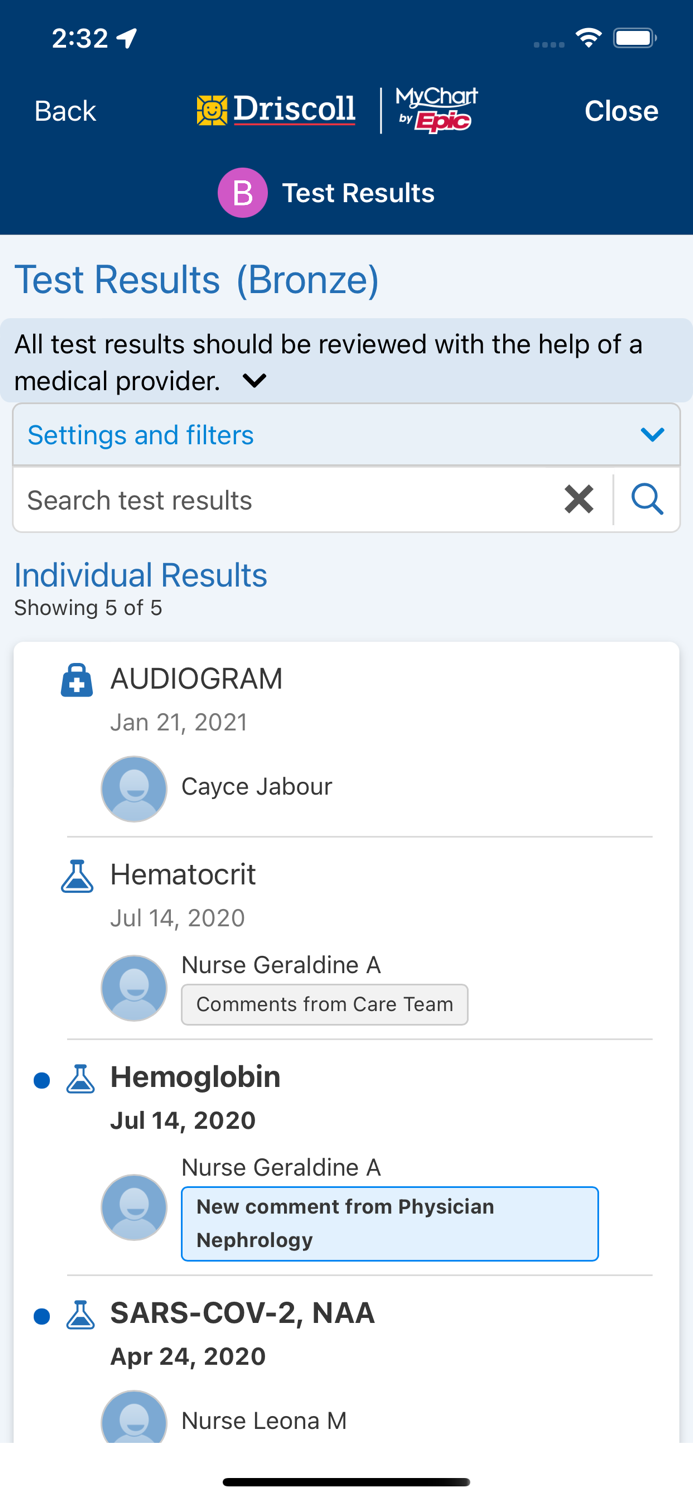Tap the Settings and filters chevron arrow
This screenshot has height=1500, width=693.
652,435
